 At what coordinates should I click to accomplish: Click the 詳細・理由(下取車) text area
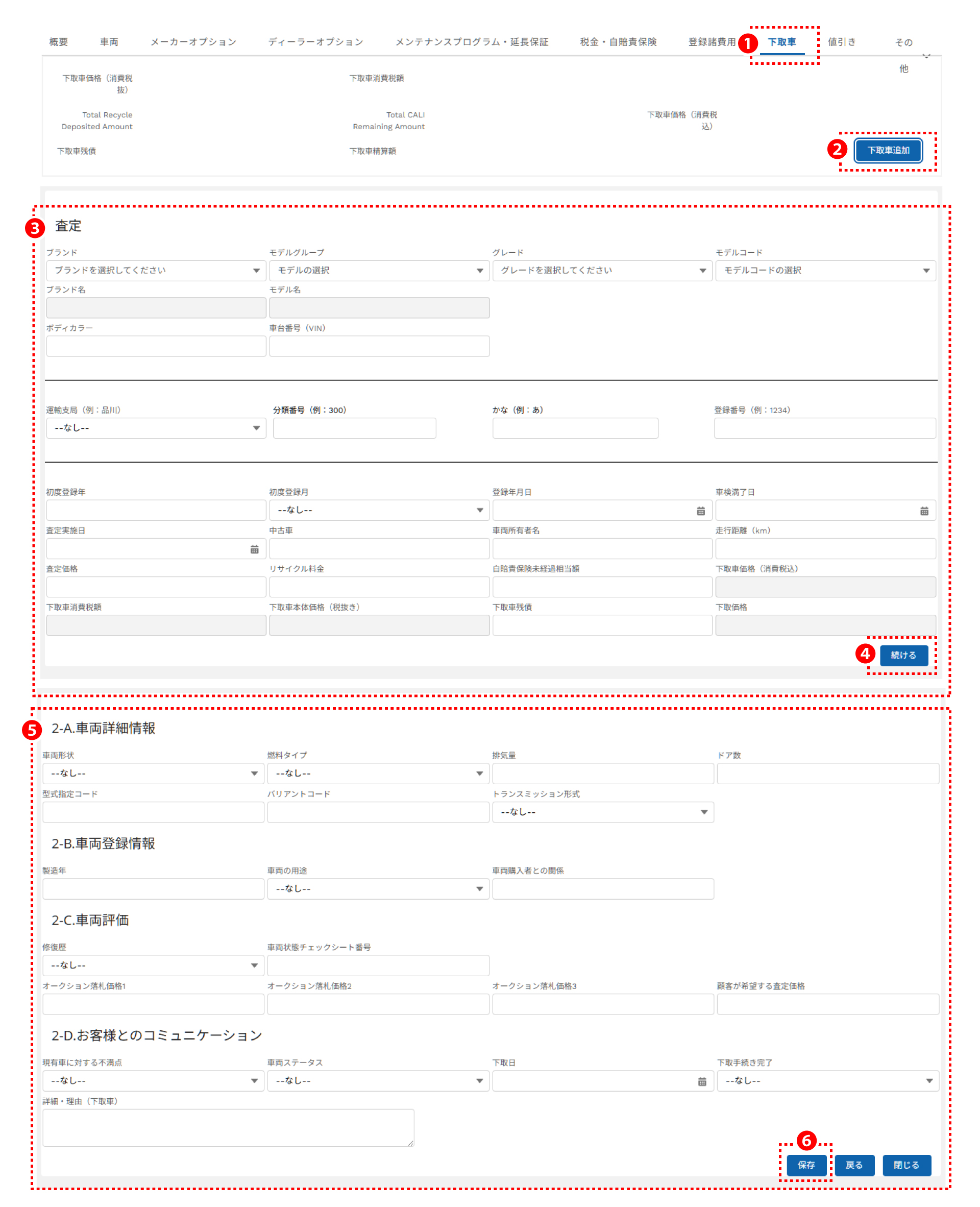pyautogui.click(x=228, y=1127)
